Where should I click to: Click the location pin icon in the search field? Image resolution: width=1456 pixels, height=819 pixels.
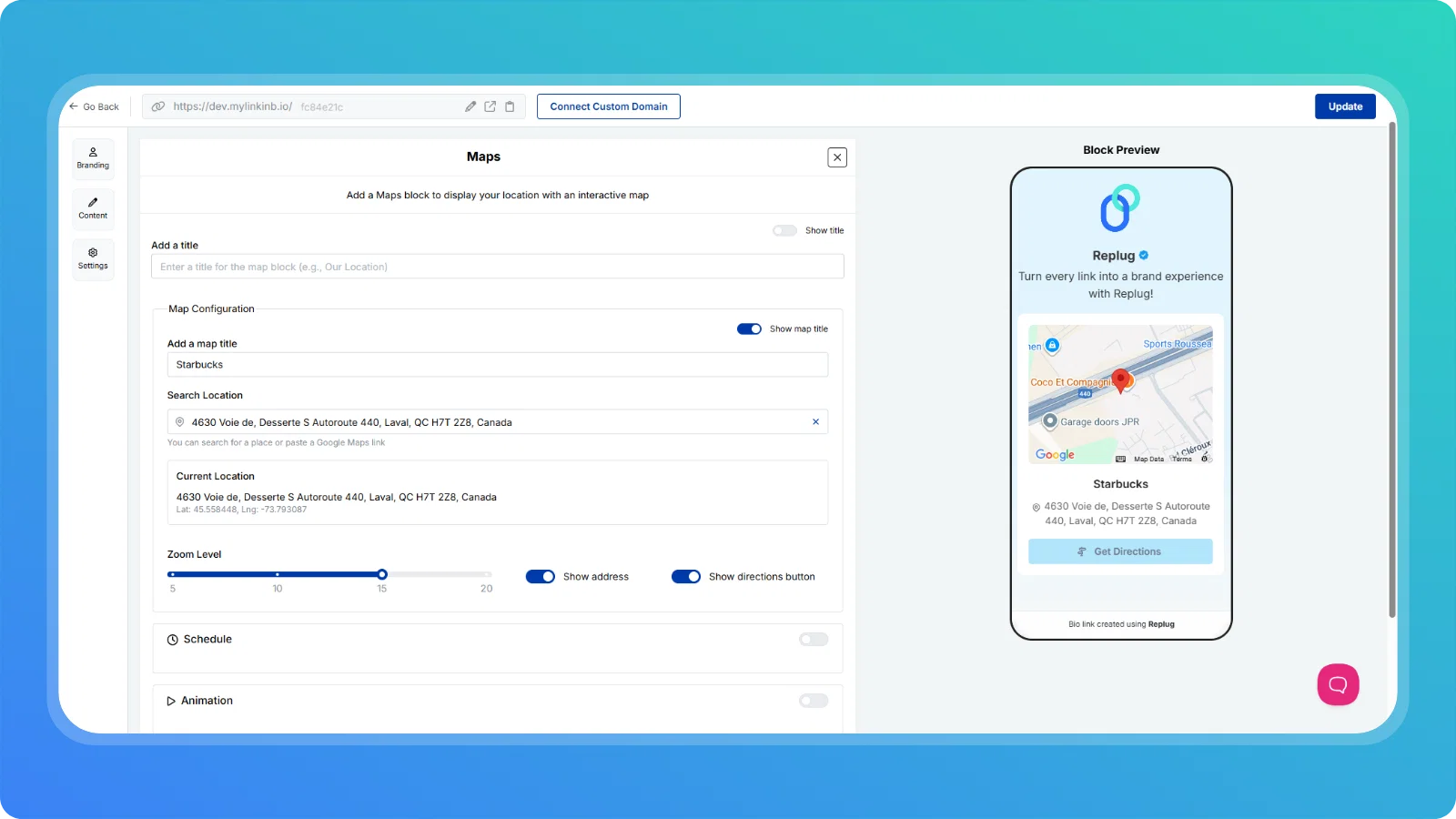click(180, 422)
